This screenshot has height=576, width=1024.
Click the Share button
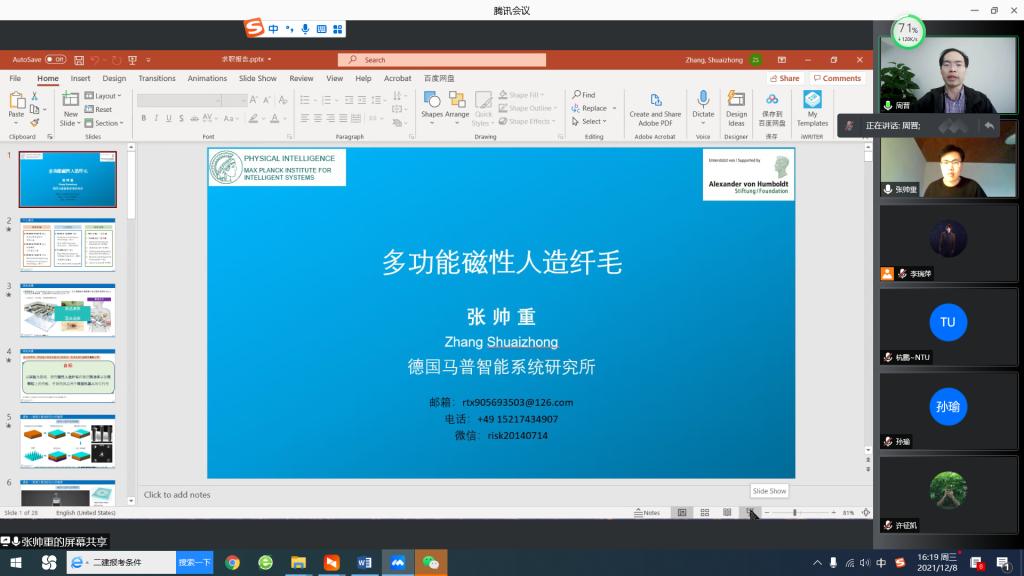click(x=784, y=78)
